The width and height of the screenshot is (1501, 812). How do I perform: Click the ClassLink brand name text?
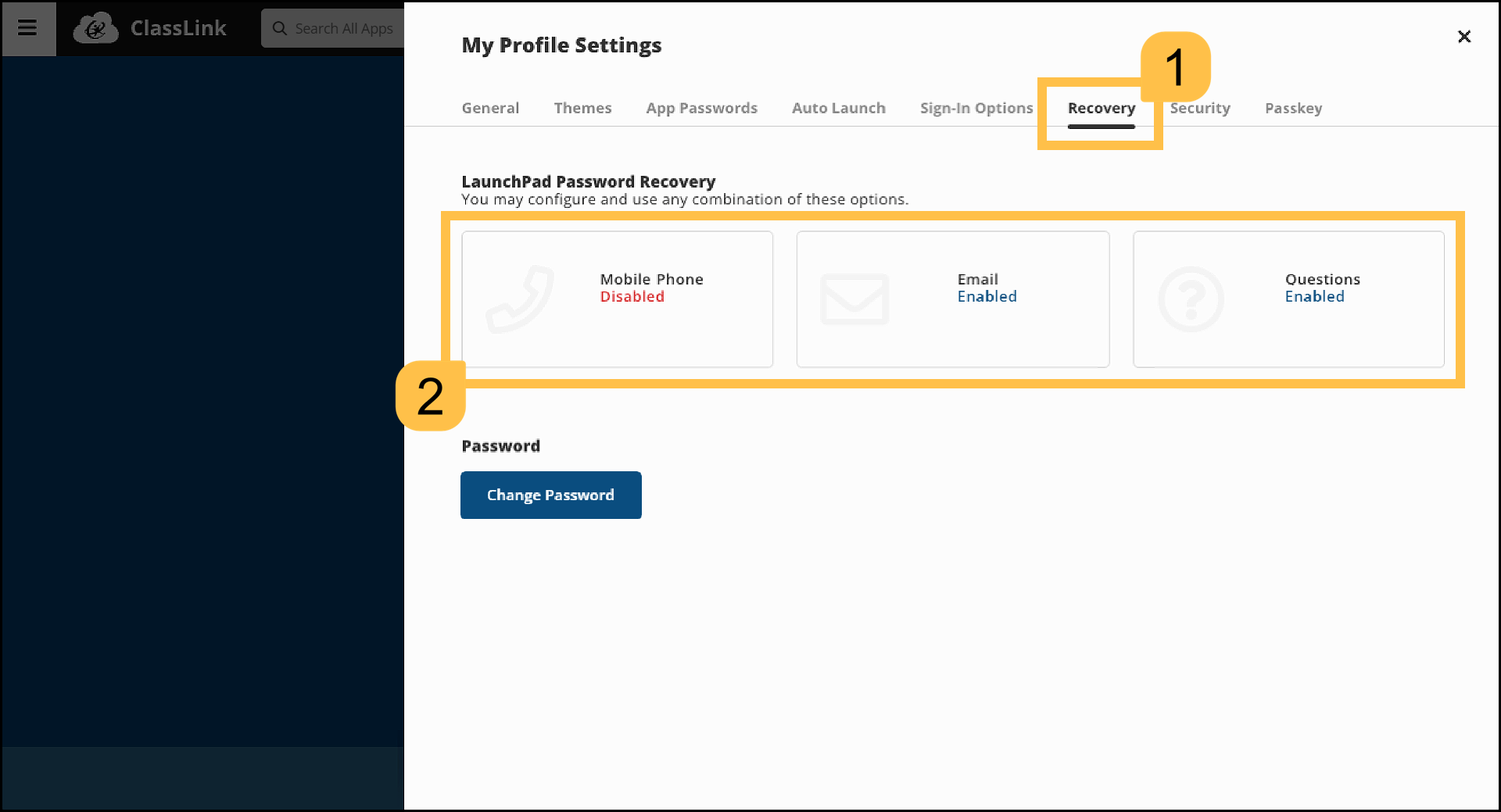[x=178, y=28]
